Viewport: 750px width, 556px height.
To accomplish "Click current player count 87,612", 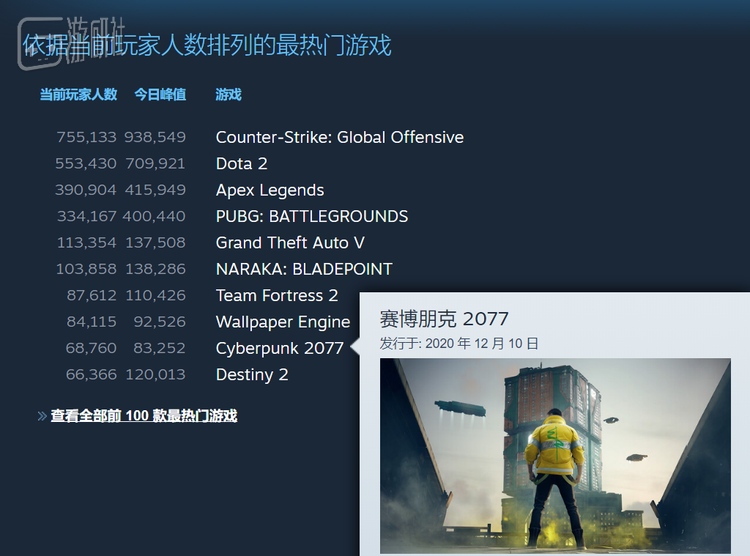I will coord(91,295).
